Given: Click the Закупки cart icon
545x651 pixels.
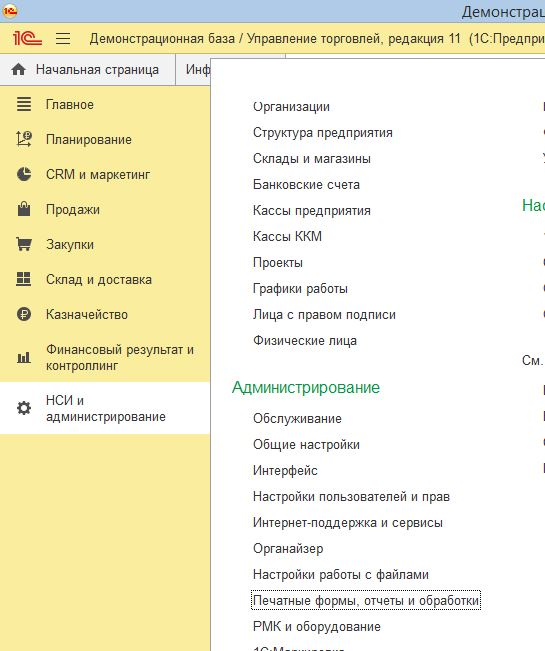Looking at the screenshot, I should (24, 244).
